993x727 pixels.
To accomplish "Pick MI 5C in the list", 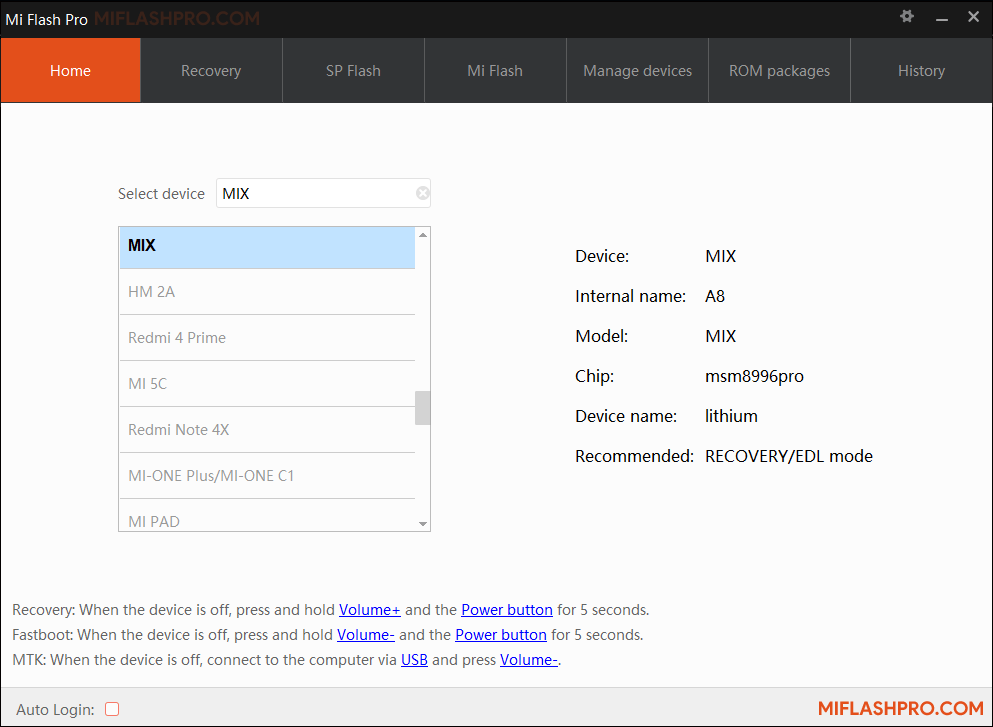I will (x=267, y=384).
